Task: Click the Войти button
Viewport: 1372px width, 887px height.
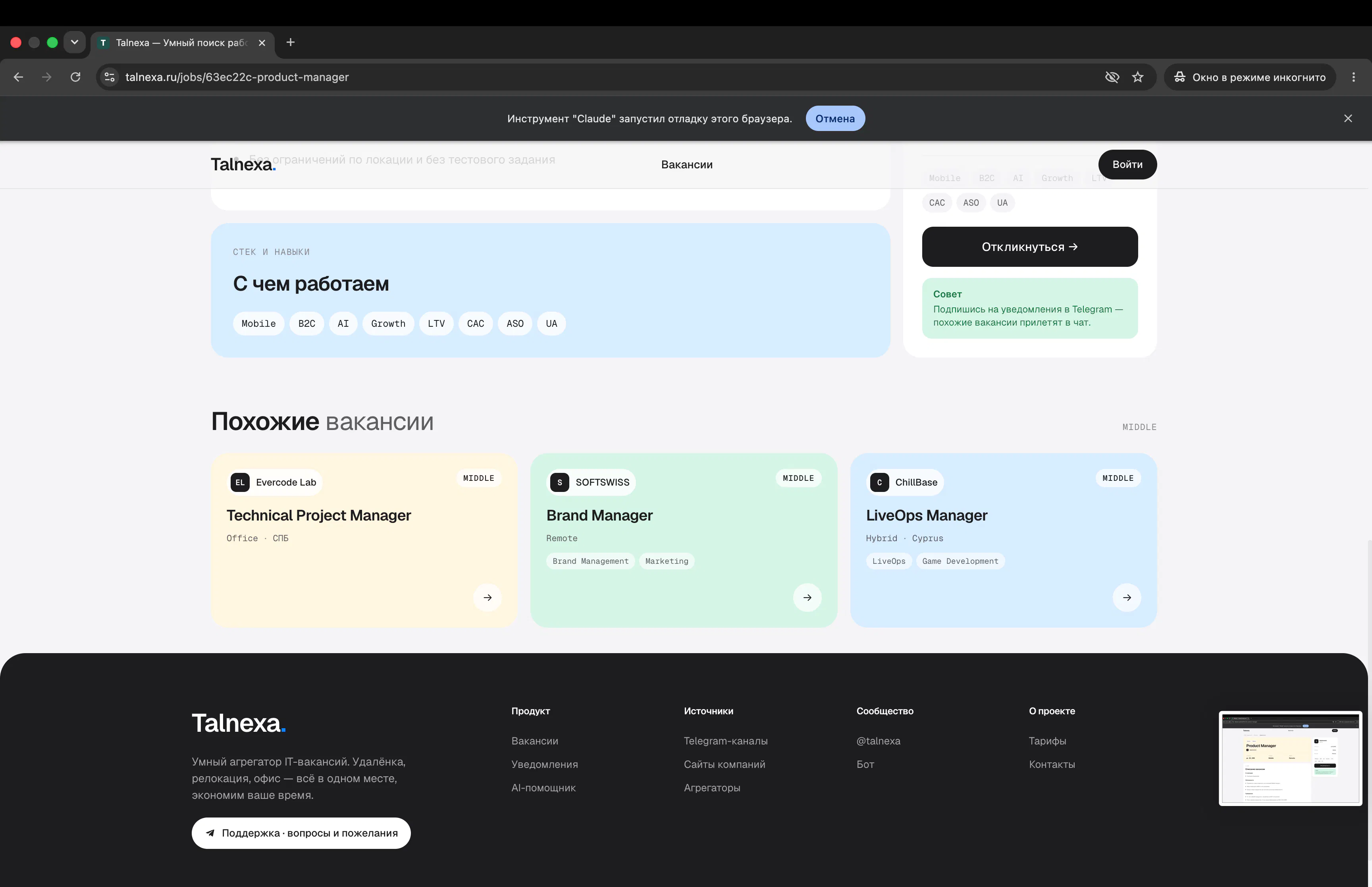Action: [1127, 165]
